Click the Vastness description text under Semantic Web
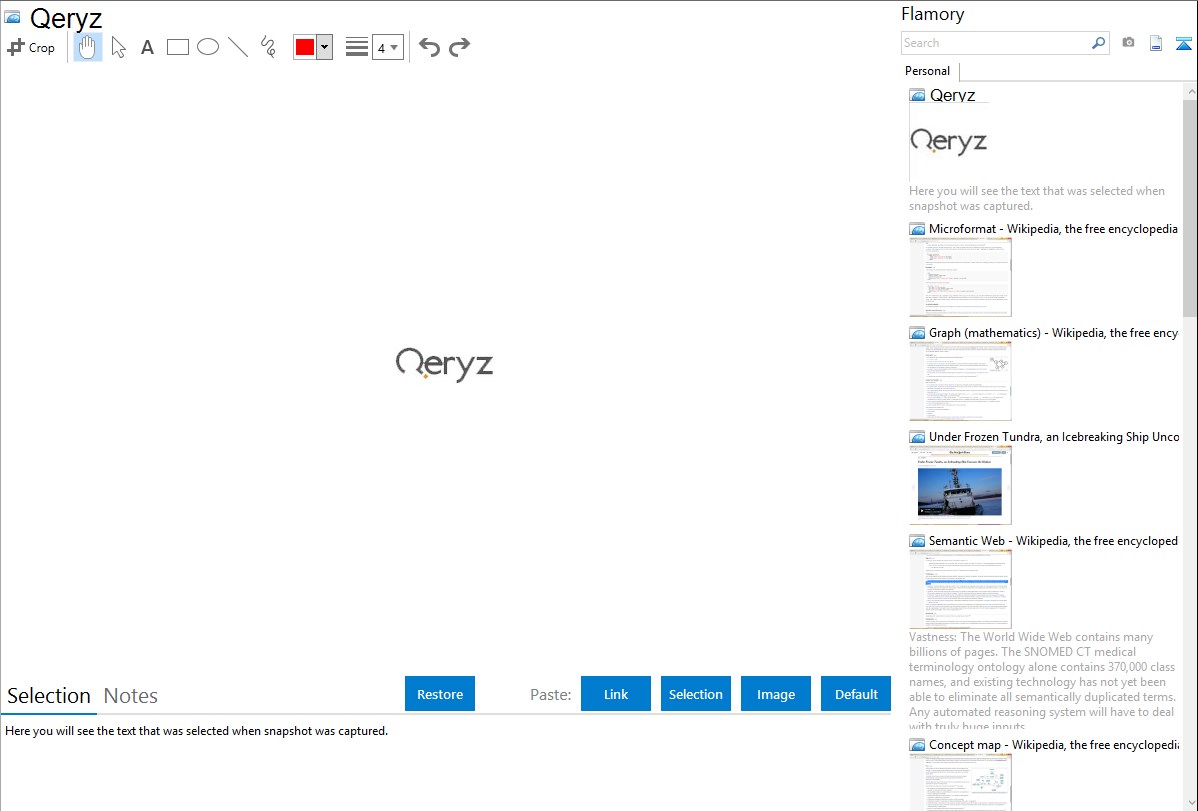The height and width of the screenshot is (811, 1198). point(1042,682)
